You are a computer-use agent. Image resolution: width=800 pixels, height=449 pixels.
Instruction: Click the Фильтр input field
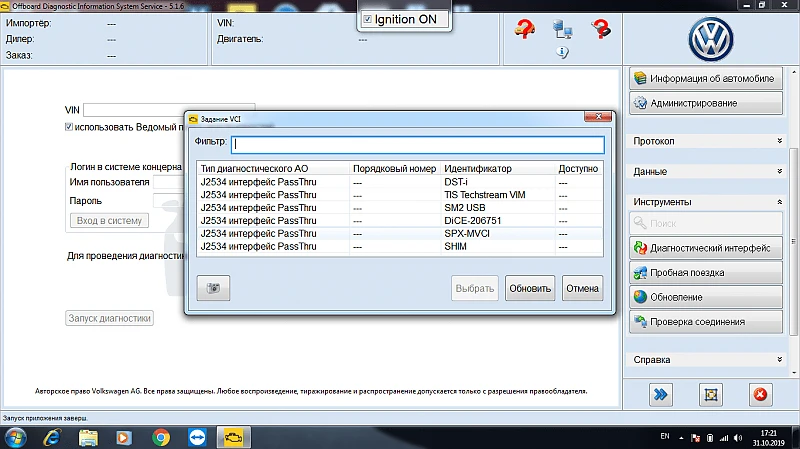point(418,144)
